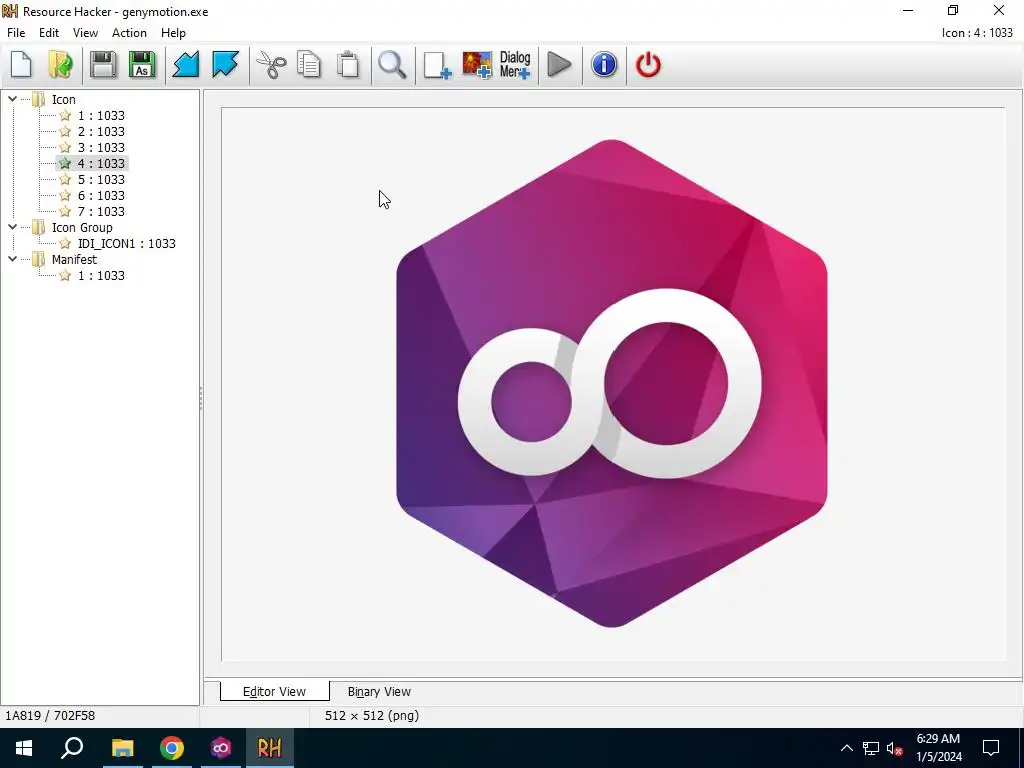Switch to the Binary View tab
This screenshot has width=1024, height=768.
click(379, 692)
